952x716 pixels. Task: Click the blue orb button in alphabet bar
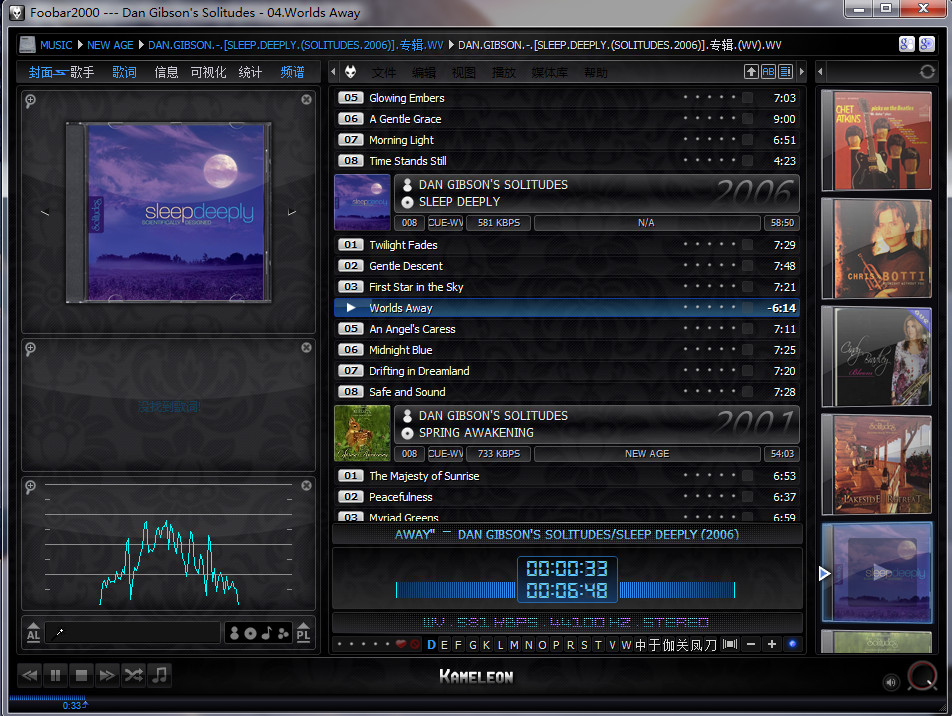(792, 644)
